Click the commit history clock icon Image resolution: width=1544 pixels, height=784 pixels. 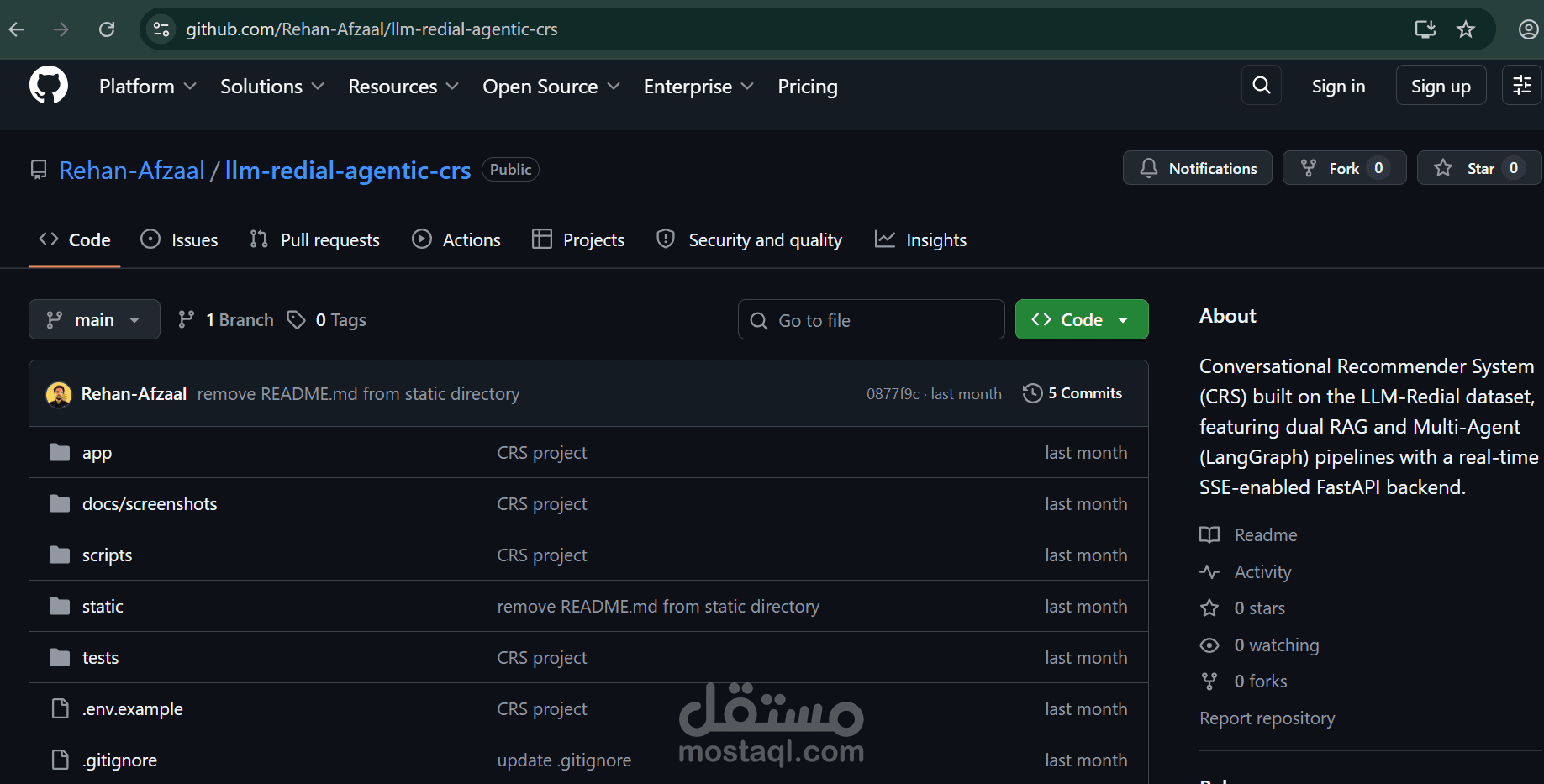1032,393
